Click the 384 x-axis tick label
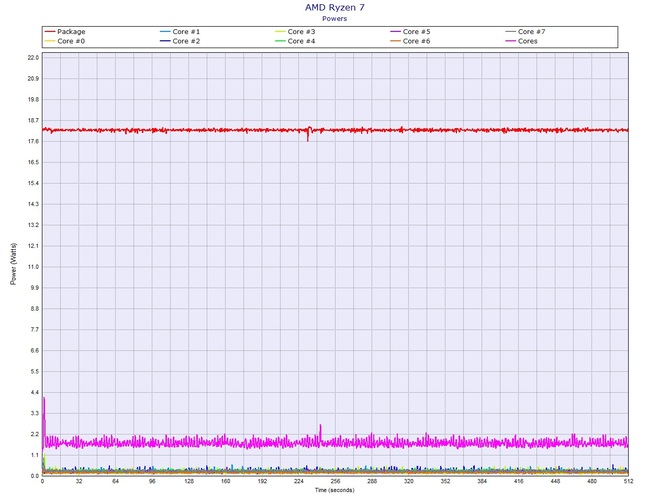670x502 pixels. [x=482, y=481]
